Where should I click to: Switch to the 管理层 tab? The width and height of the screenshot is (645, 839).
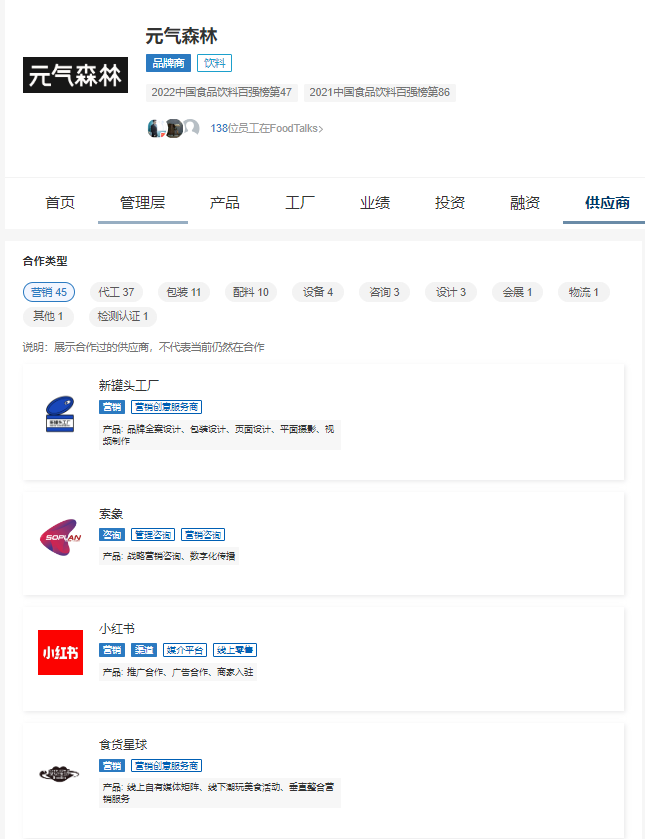142,203
